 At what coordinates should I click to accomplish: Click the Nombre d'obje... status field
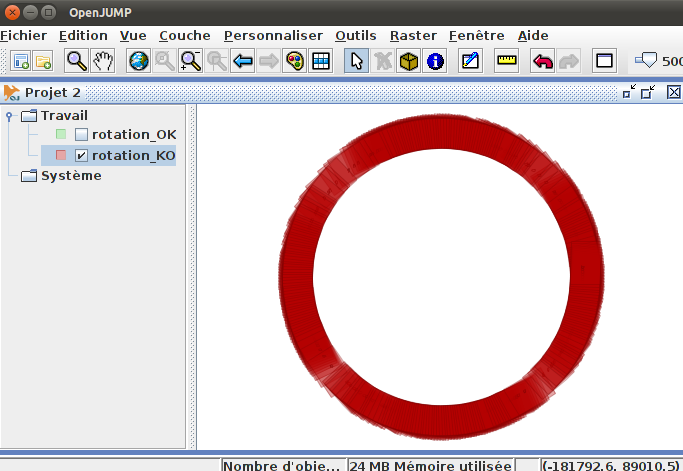[284, 465]
